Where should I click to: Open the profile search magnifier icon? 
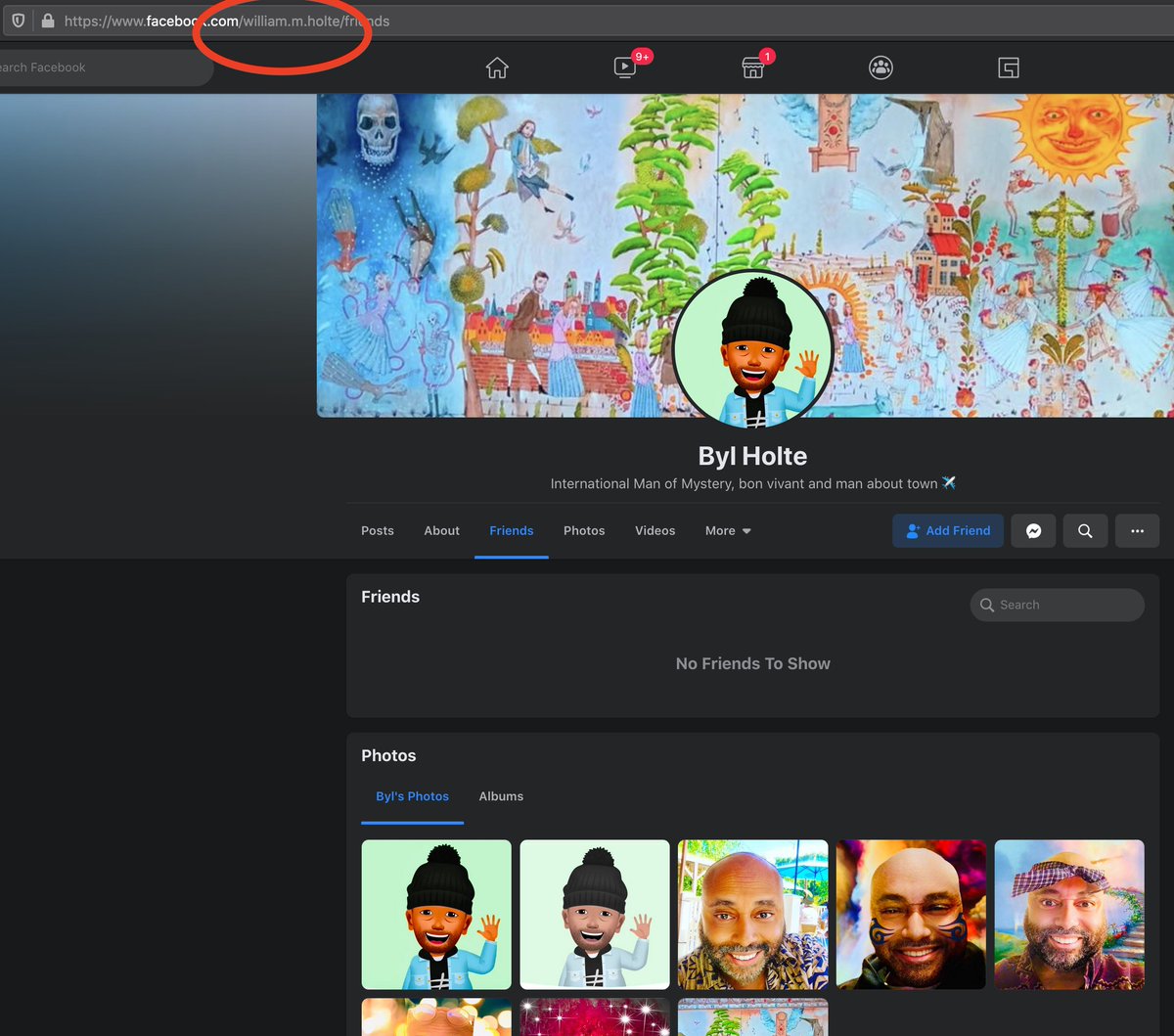click(x=1085, y=530)
